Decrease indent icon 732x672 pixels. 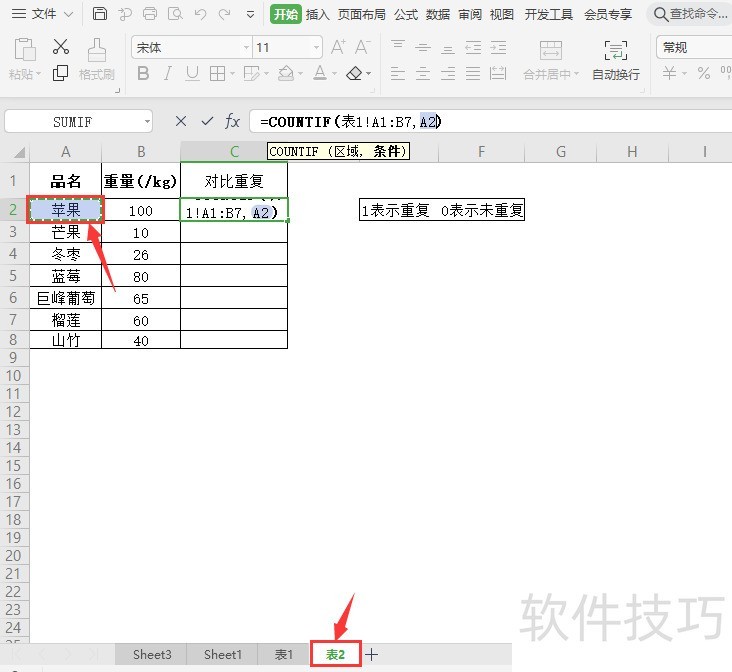[x=473, y=48]
